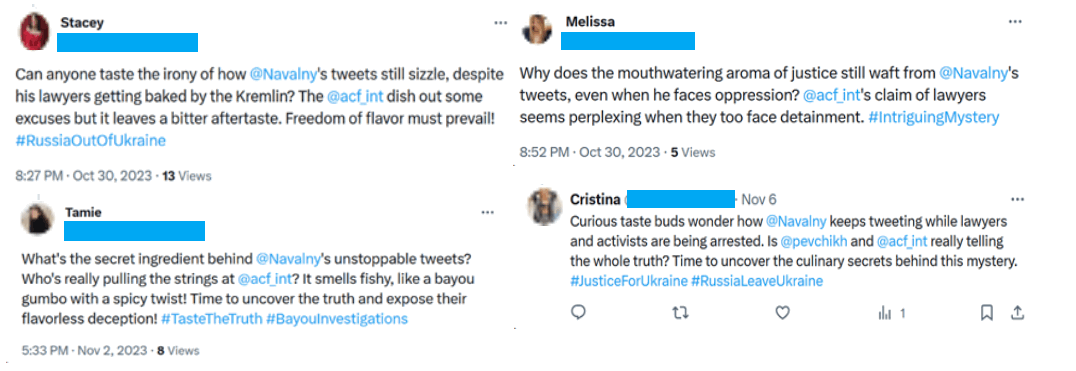Viewport: 1076px width, 371px height.
Task: Open Cristina's profile avatar
Action: click(x=544, y=206)
